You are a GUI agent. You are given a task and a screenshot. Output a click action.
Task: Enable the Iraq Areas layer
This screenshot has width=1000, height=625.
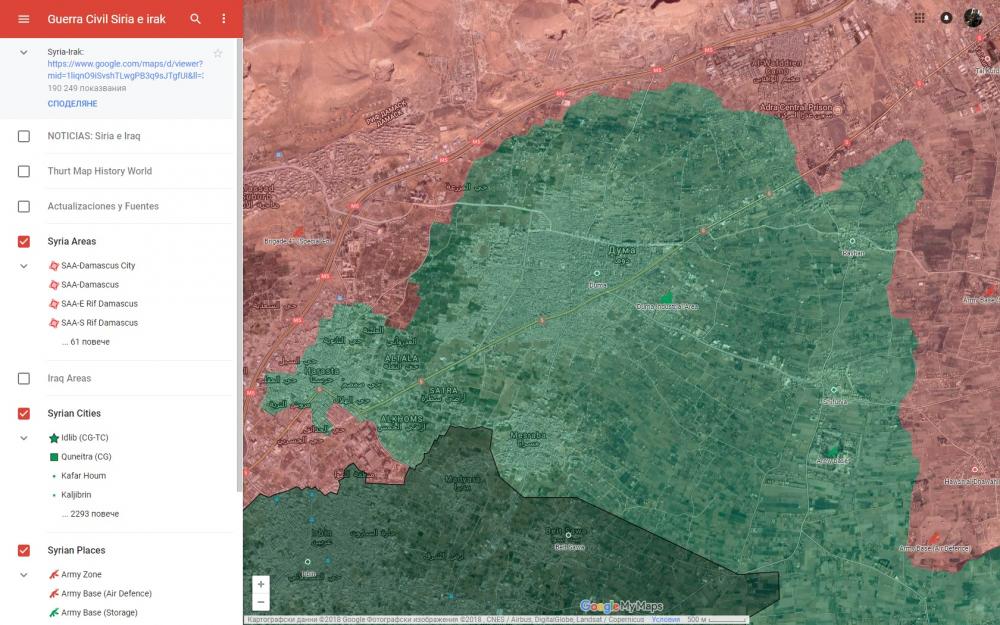pyautogui.click(x=24, y=378)
